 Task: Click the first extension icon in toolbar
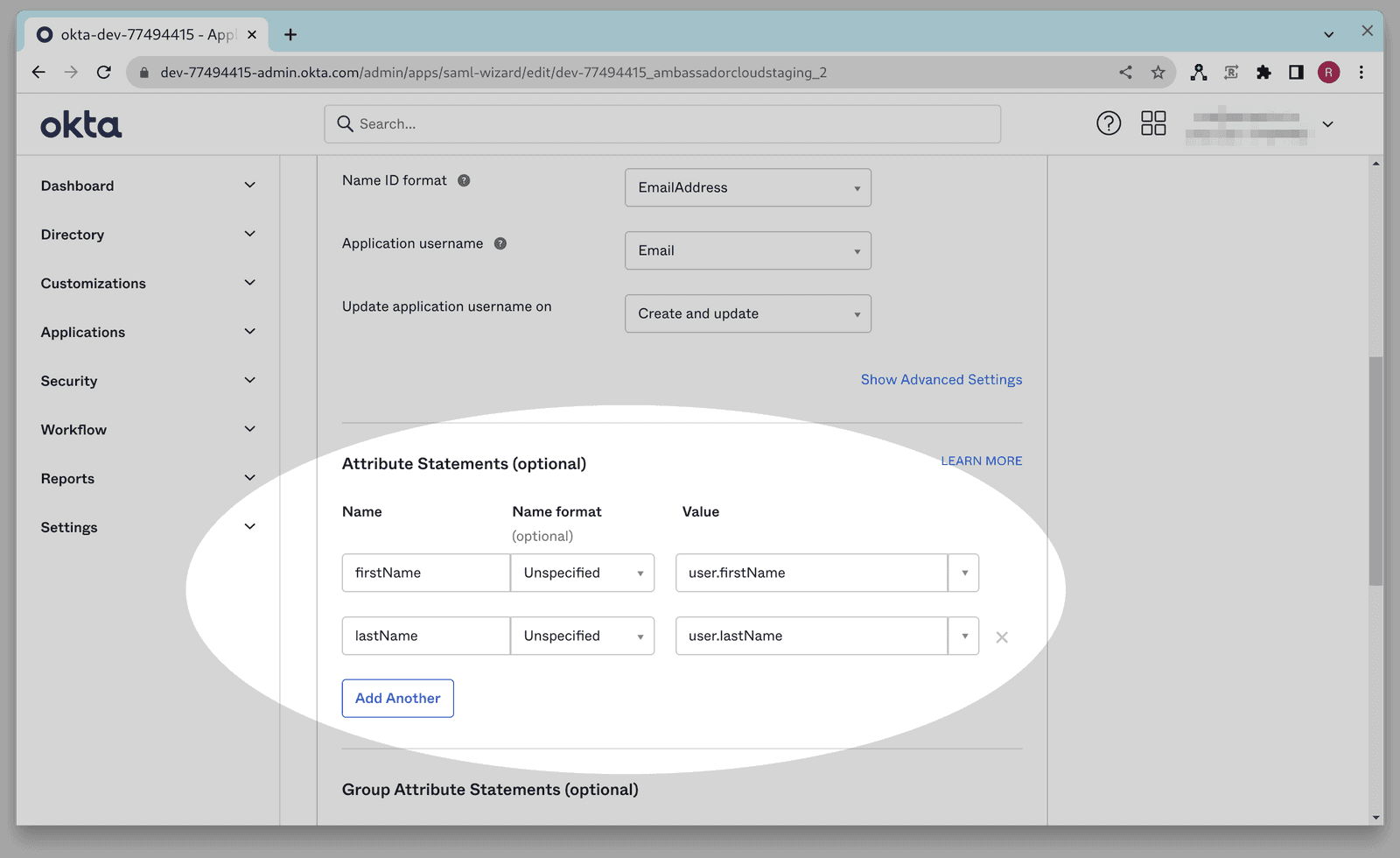point(1199,73)
